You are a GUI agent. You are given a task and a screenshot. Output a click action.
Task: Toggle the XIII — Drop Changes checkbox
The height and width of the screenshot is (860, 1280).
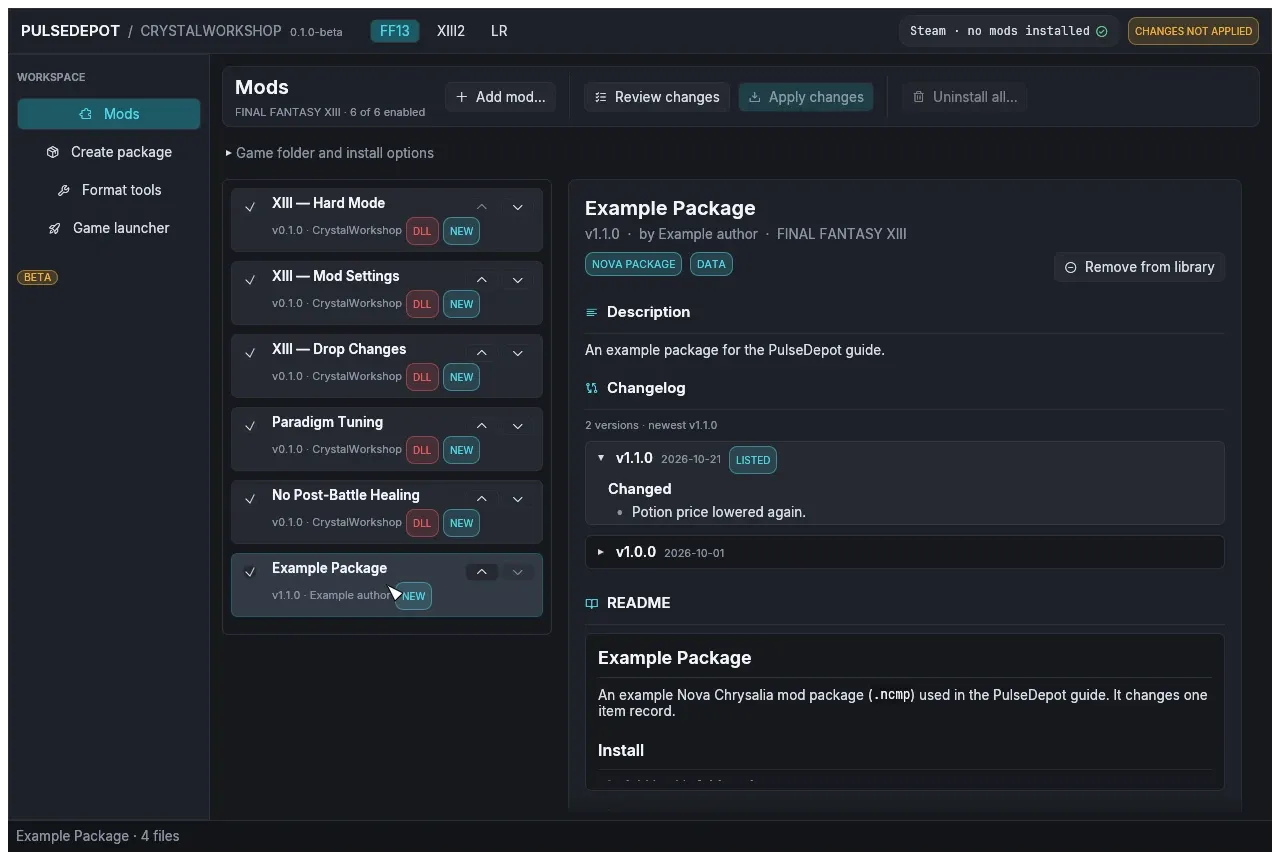pyautogui.click(x=250, y=354)
